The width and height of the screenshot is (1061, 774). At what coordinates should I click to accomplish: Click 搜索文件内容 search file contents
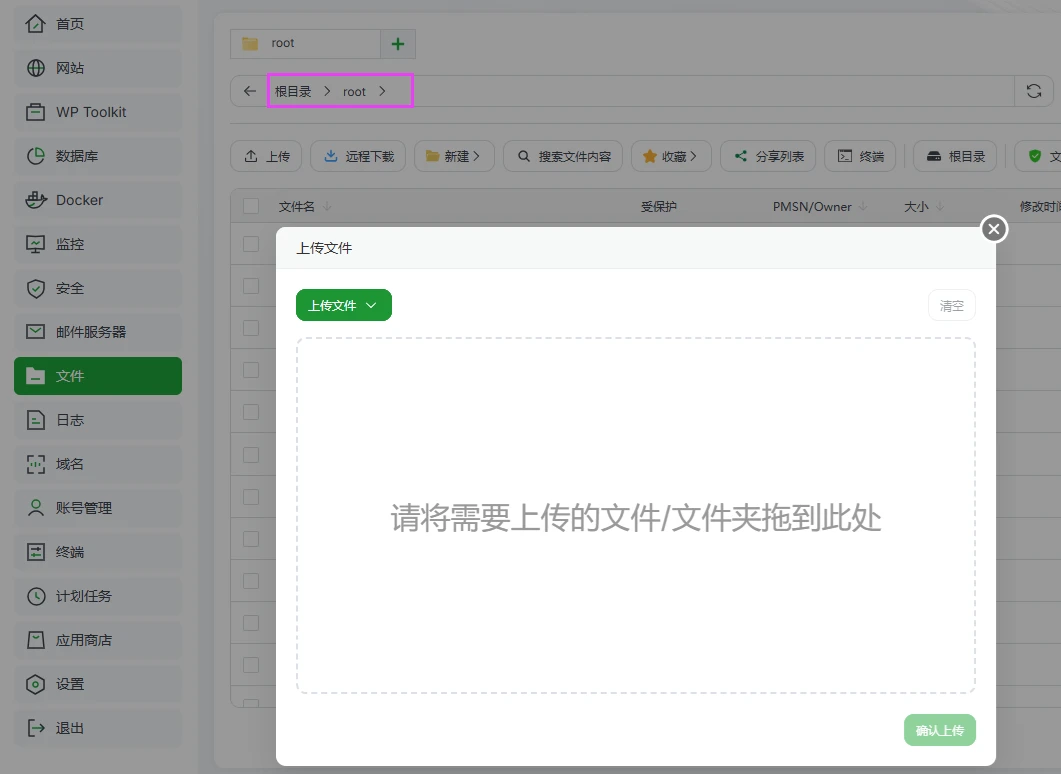click(563, 156)
